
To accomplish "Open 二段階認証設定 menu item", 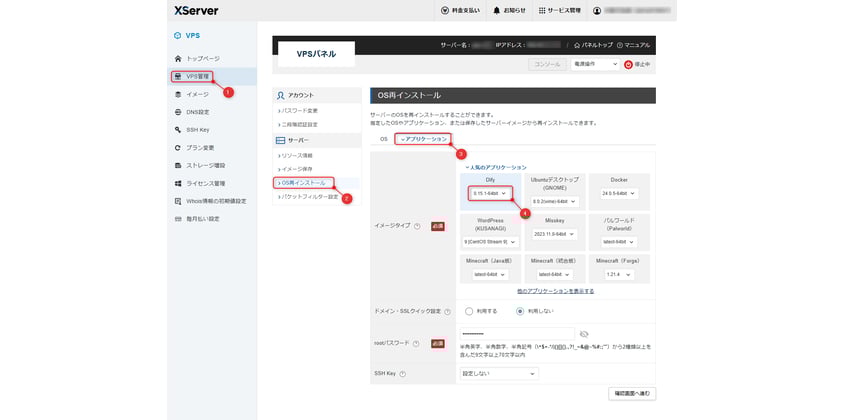I will click(x=298, y=124).
